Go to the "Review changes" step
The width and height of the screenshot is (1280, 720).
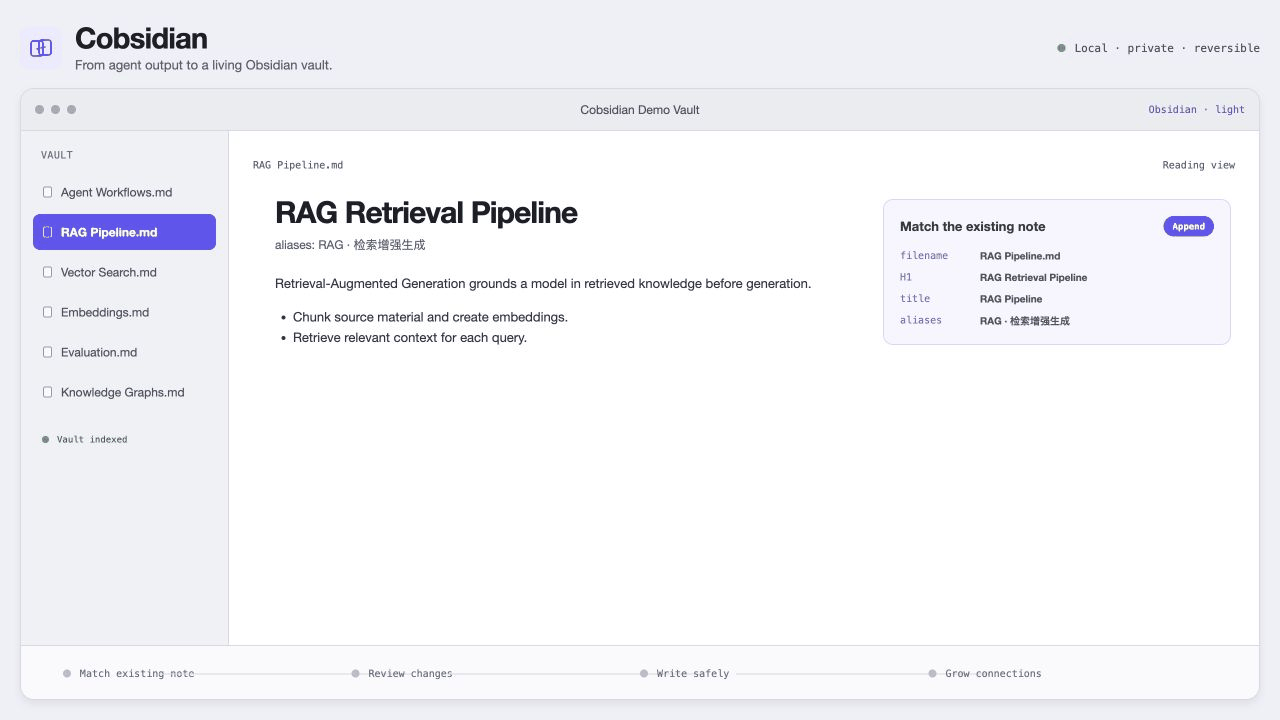click(403, 674)
